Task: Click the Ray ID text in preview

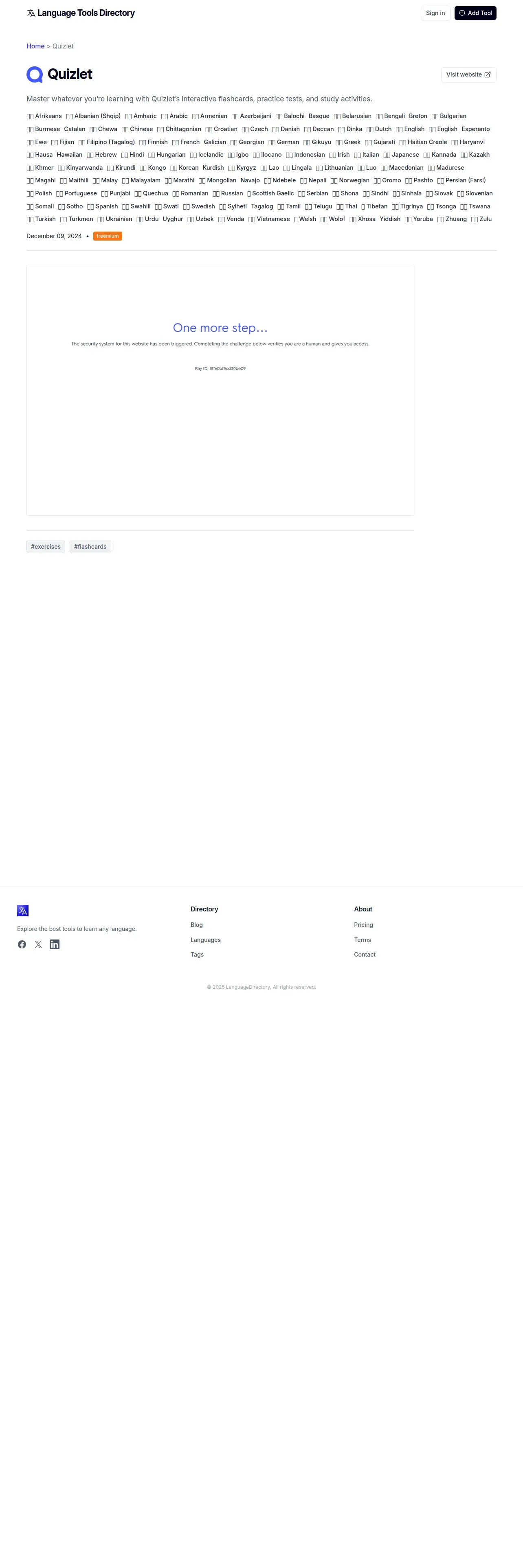Action: click(x=220, y=369)
